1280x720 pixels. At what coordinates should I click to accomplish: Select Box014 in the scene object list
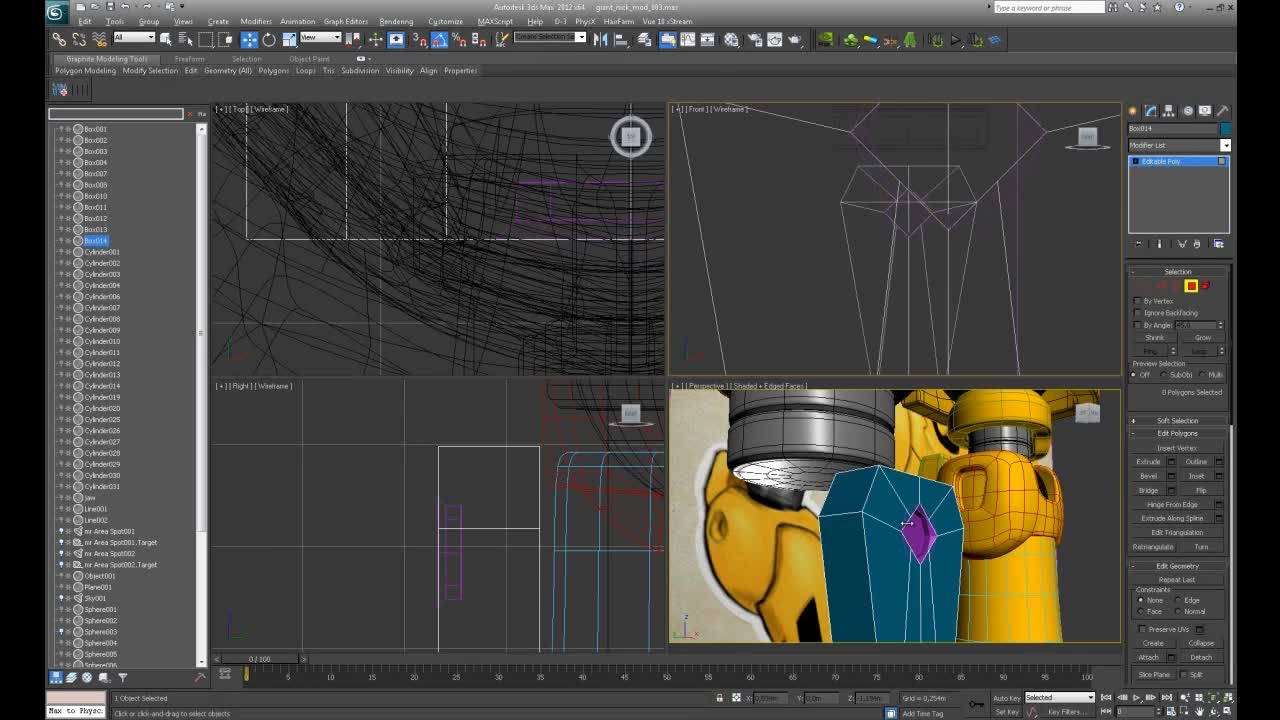(94, 240)
